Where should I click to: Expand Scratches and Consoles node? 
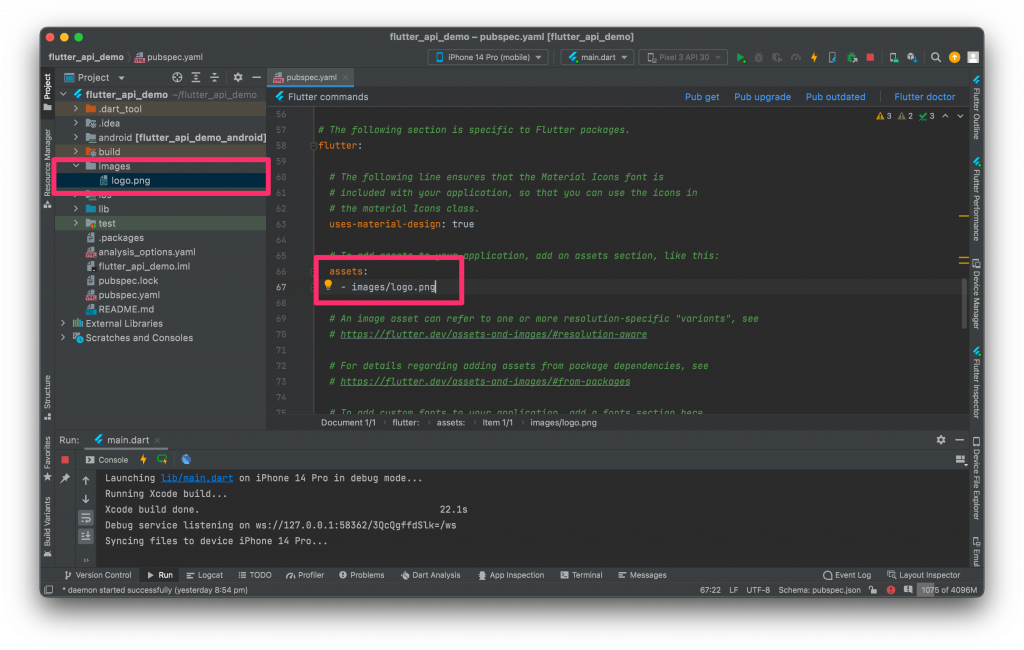point(63,338)
